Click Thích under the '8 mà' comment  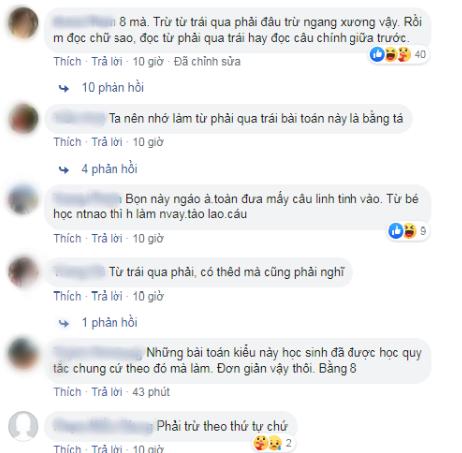pyautogui.click(x=68, y=62)
